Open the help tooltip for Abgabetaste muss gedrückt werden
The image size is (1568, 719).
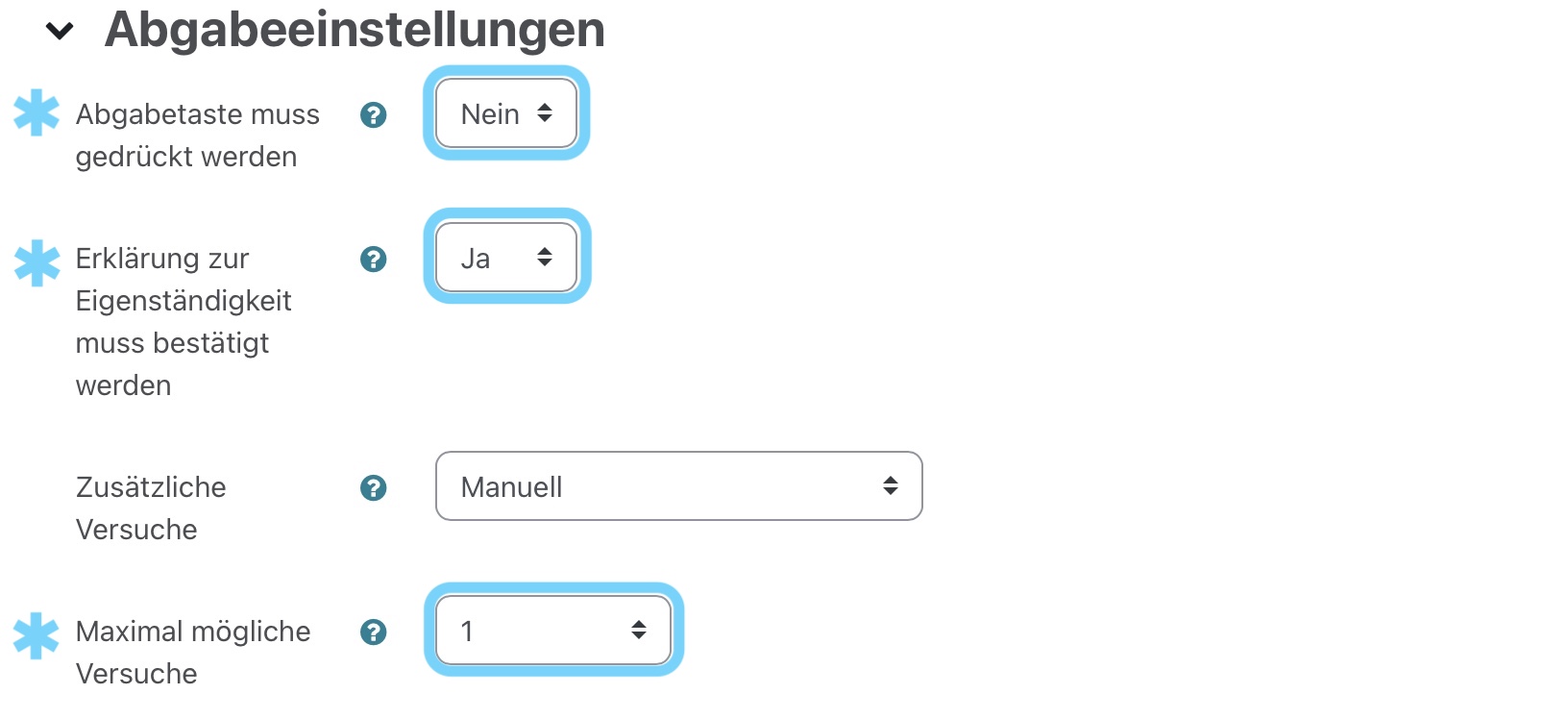click(374, 114)
